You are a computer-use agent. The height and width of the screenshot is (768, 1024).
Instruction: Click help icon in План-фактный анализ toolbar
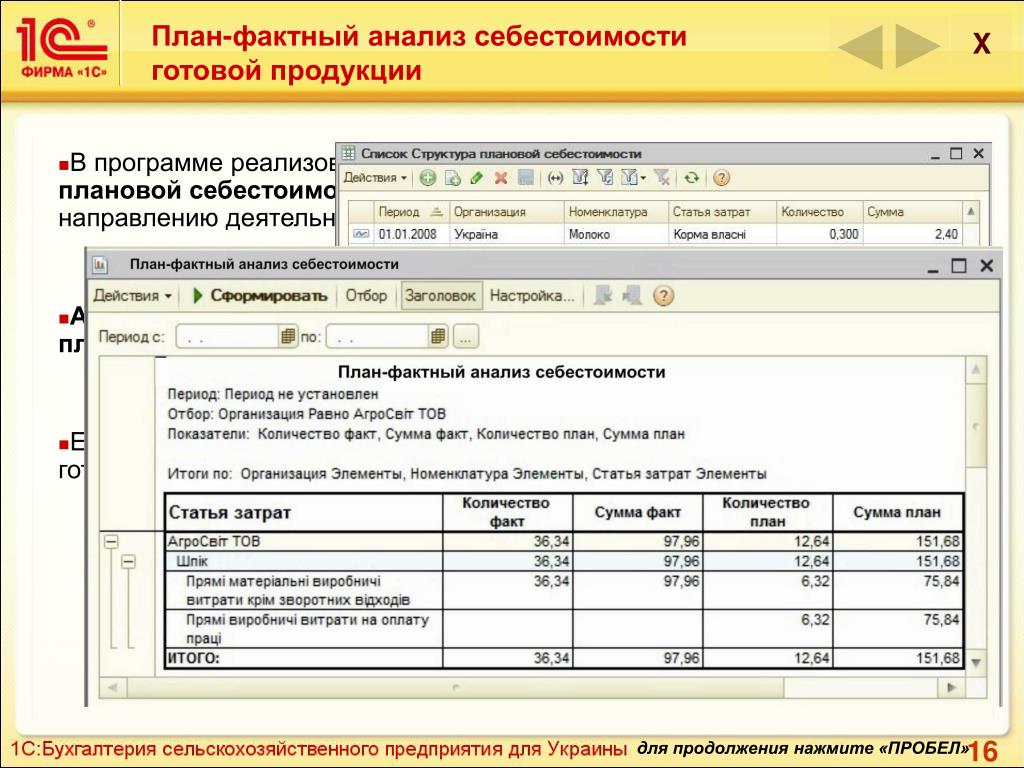[663, 296]
